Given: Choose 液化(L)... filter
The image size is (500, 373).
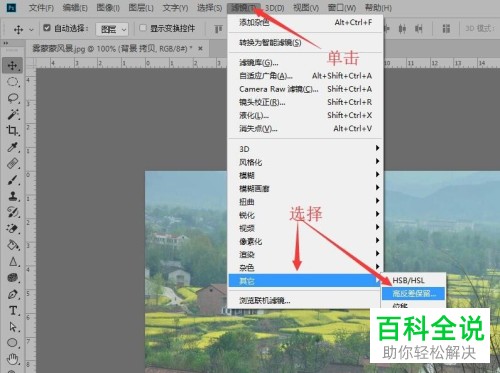Looking at the screenshot, I should coord(305,115).
